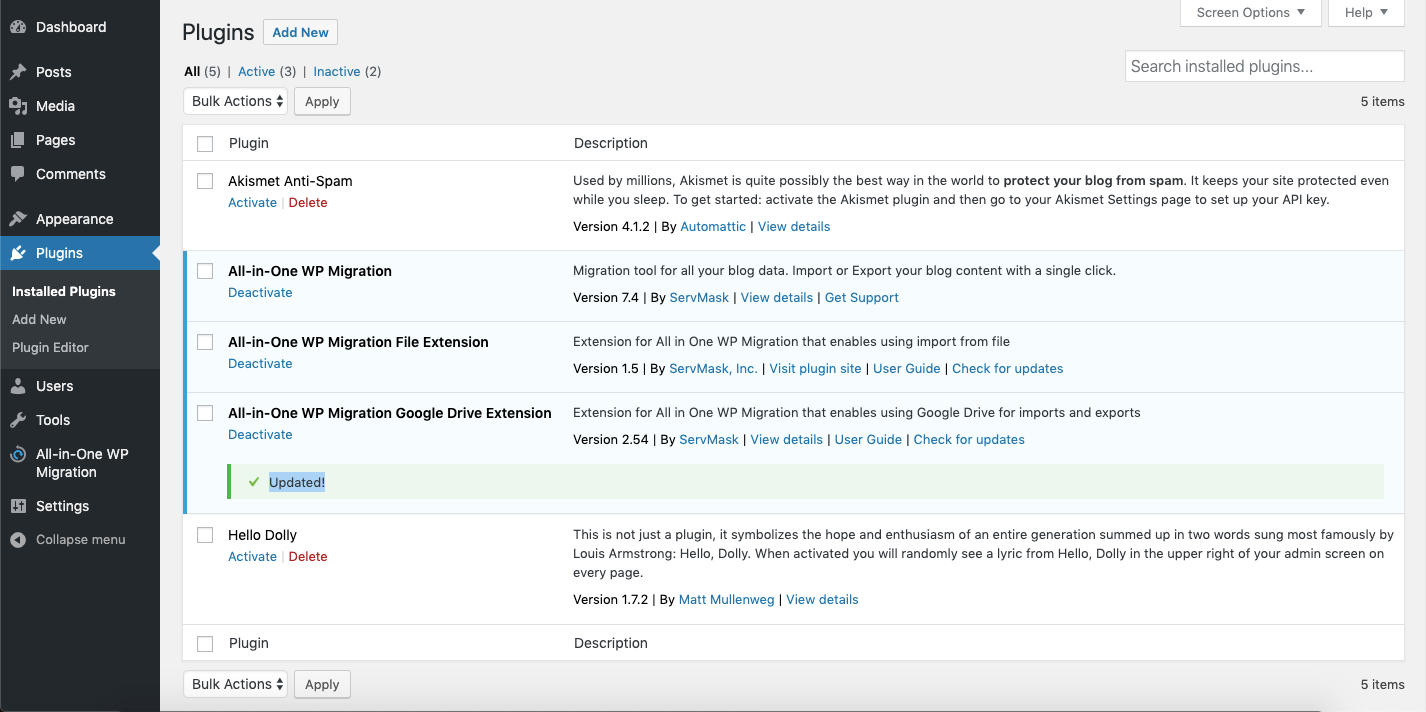The height and width of the screenshot is (712, 1426).
Task: Open the Matt Mullenweg author link
Action: (726, 600)
